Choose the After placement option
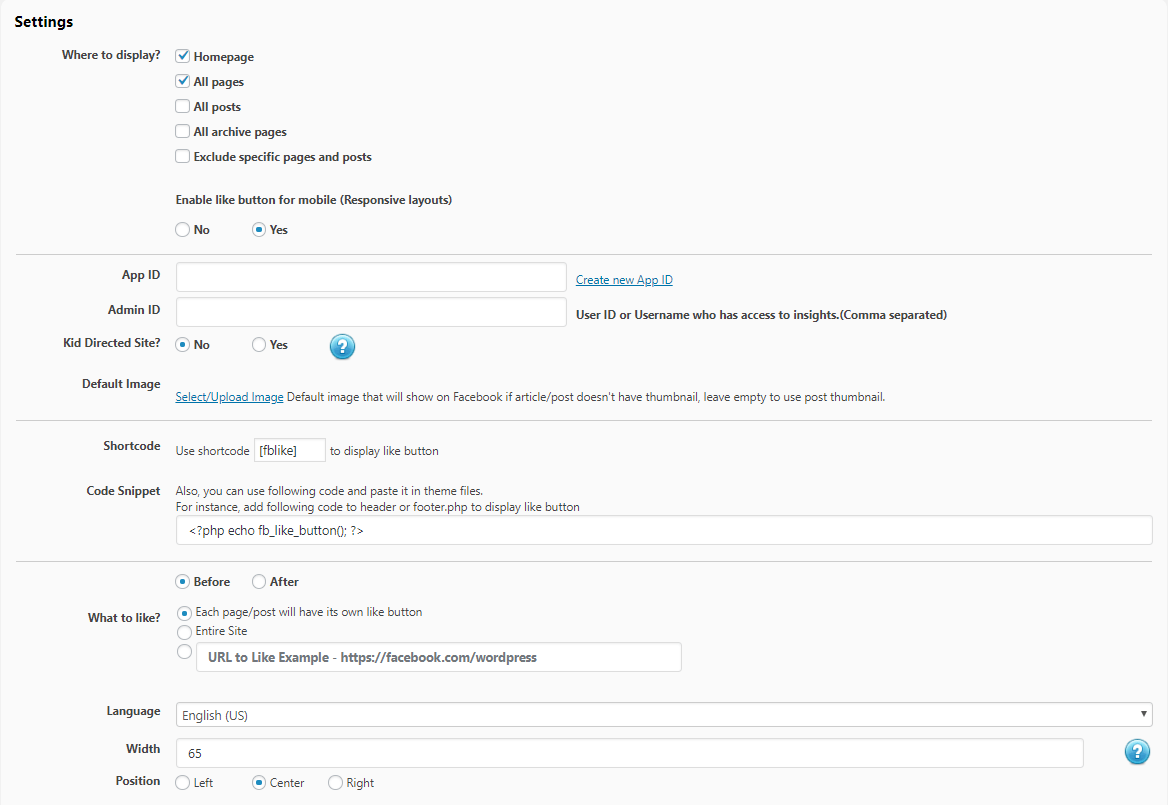 point(258,582)
